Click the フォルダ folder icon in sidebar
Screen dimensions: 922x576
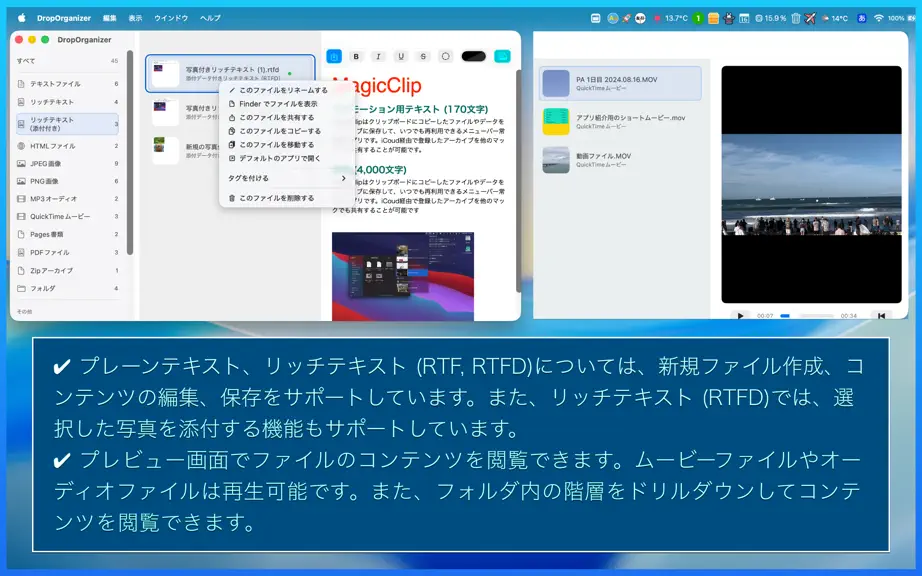21,288
